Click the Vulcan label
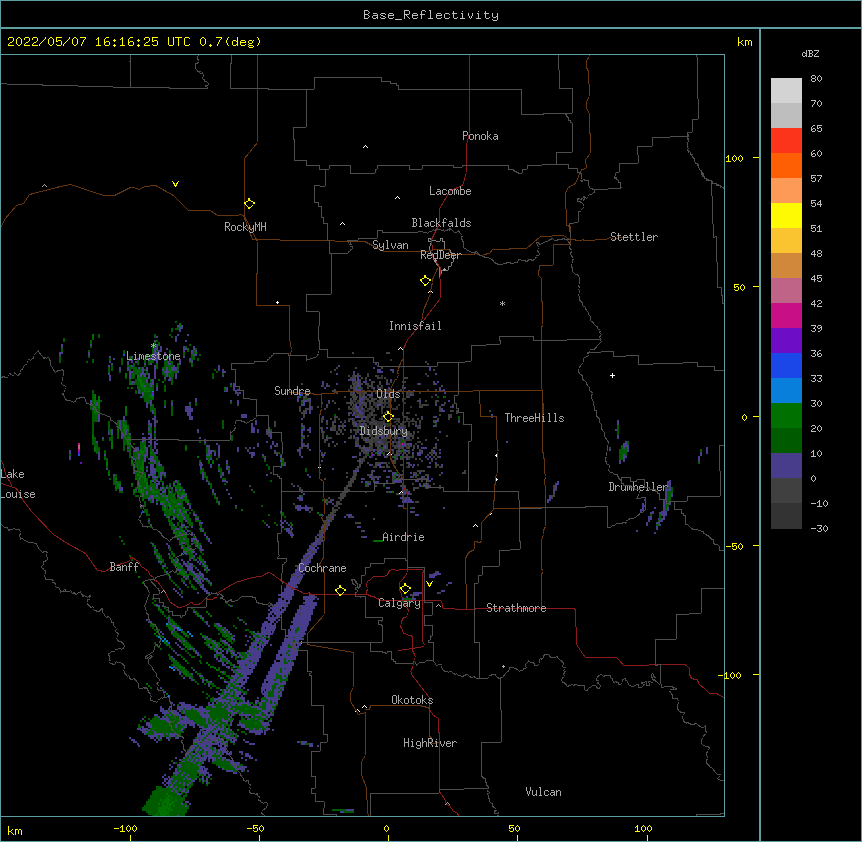The image size is (862, 842). click(x=543, y=792)
